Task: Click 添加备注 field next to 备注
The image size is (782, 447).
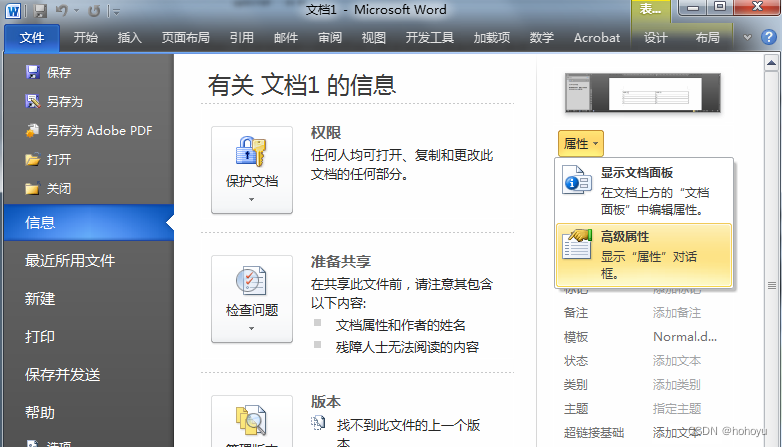Action: pyautogui.click(x=677, y=313)
